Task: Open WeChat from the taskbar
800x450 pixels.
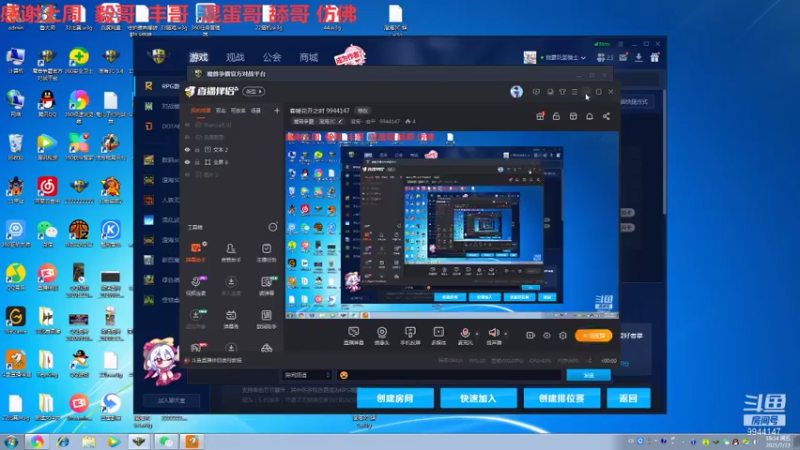Action: pyautogui.click(x=166, y=442)
